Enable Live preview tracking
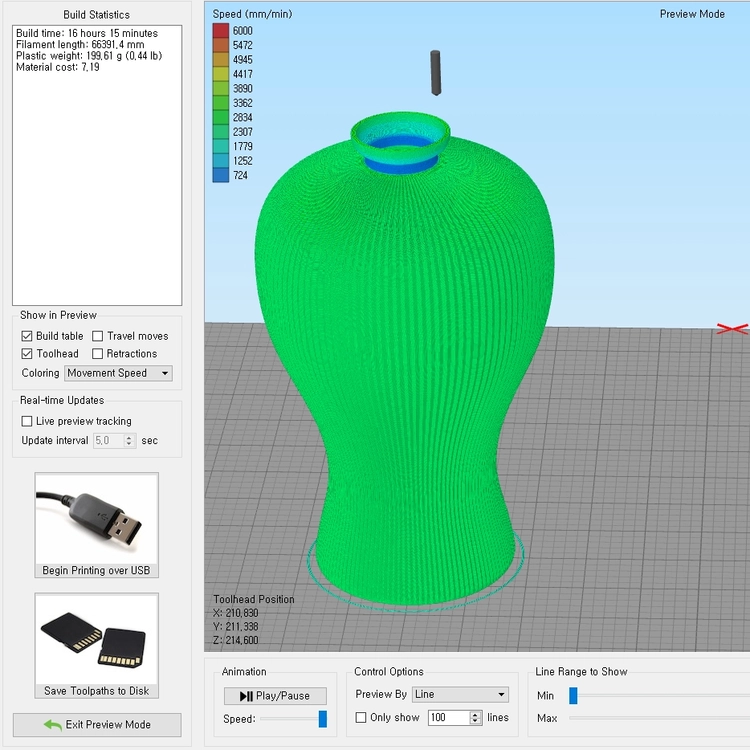 point(27,421)
